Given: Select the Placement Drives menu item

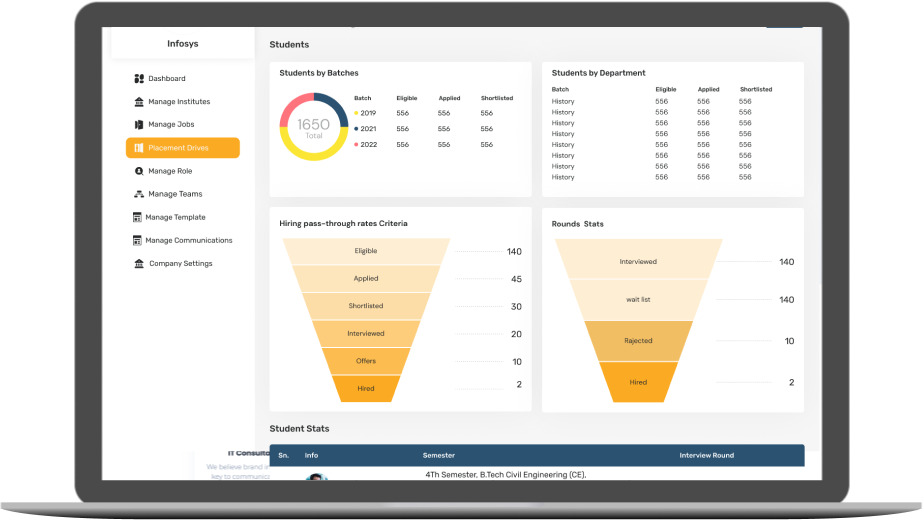Looking at the screenshot, I should click(182, 148).
